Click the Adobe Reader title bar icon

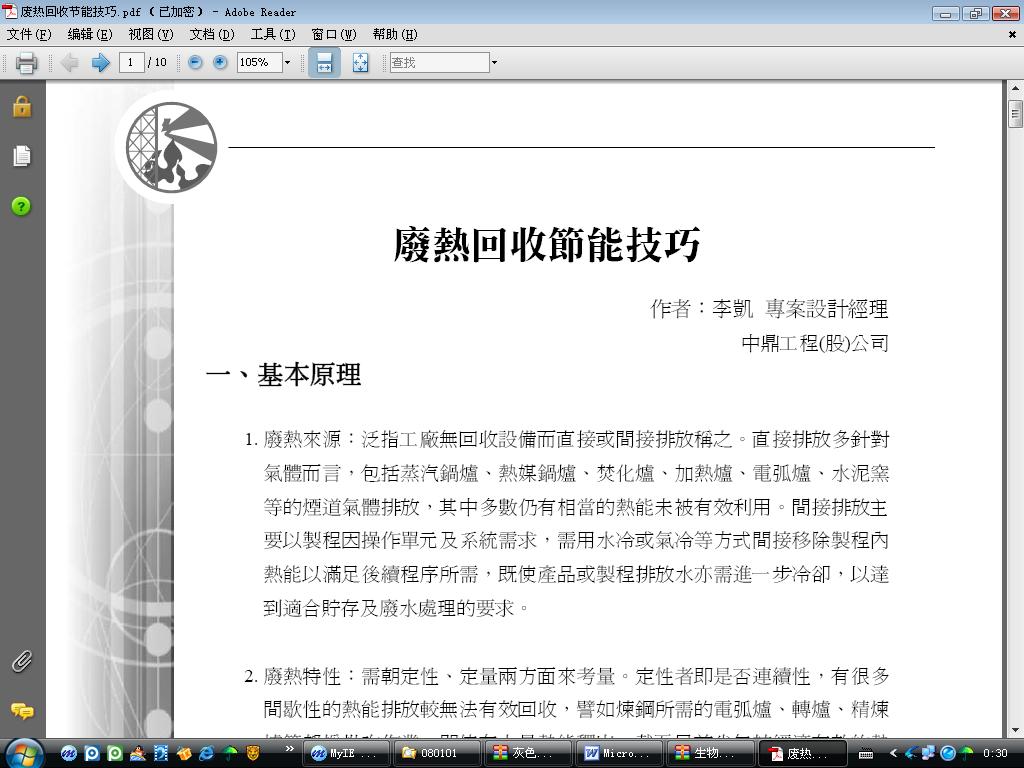click(10, 11)
